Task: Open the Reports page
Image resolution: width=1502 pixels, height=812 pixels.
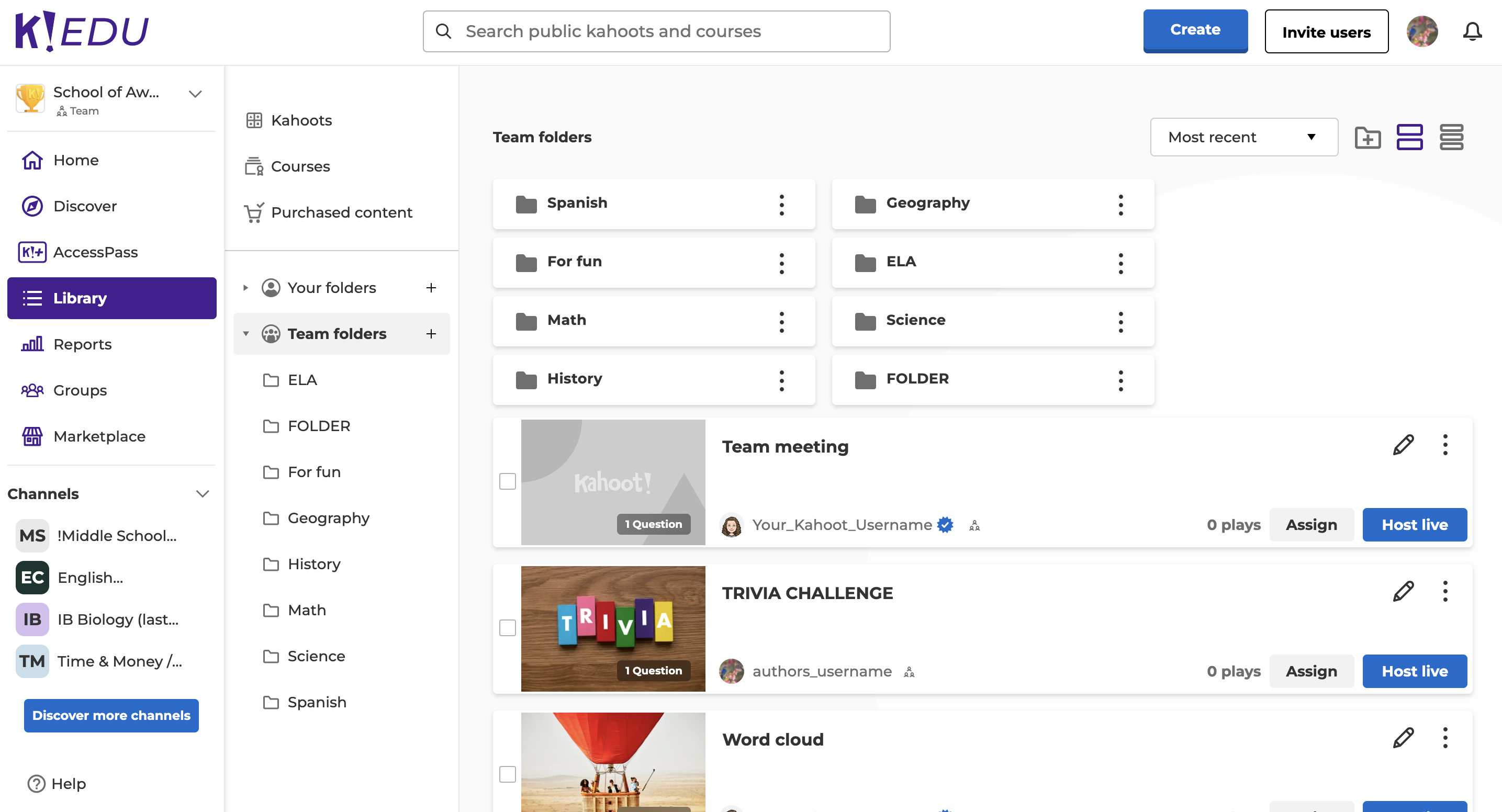Action: point(82,344)
